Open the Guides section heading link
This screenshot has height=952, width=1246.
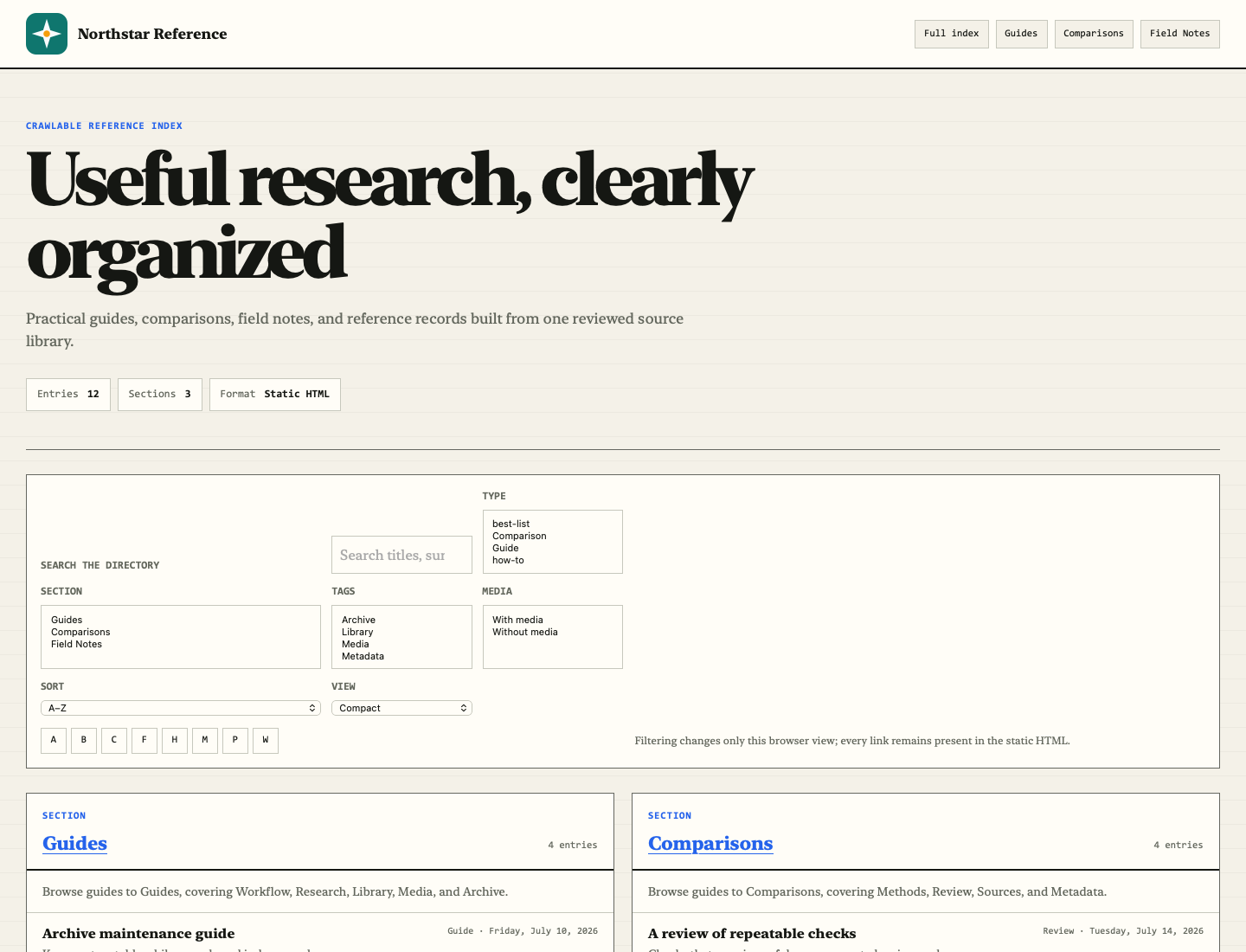[74, 844]
